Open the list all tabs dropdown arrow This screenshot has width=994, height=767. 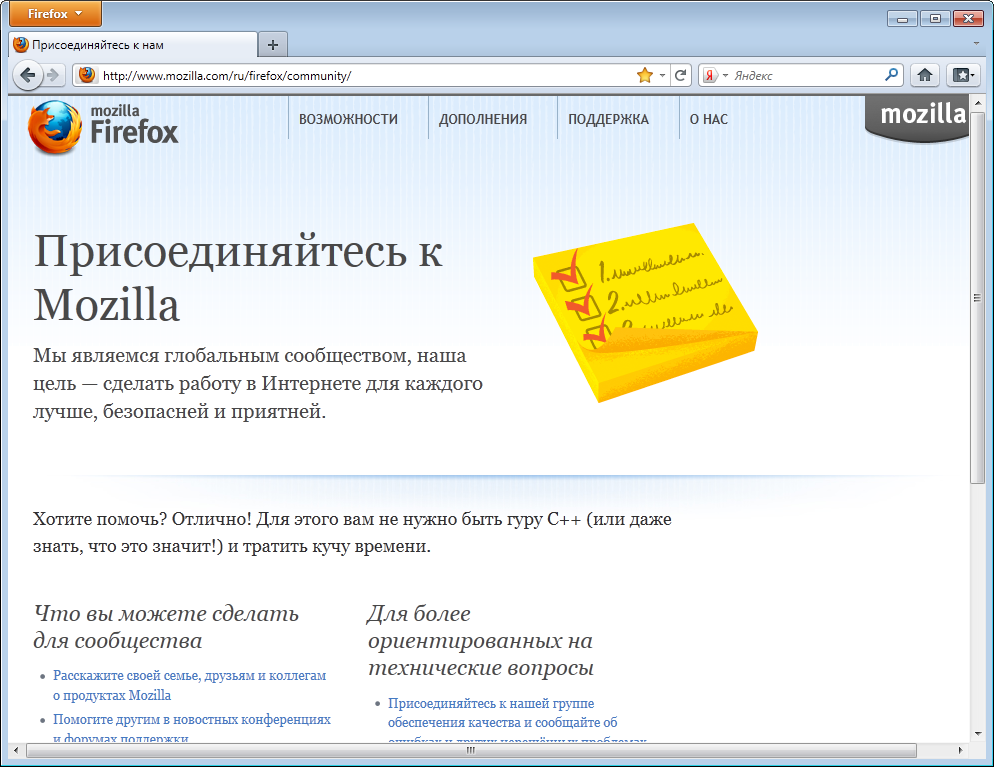tap(976, 44)
